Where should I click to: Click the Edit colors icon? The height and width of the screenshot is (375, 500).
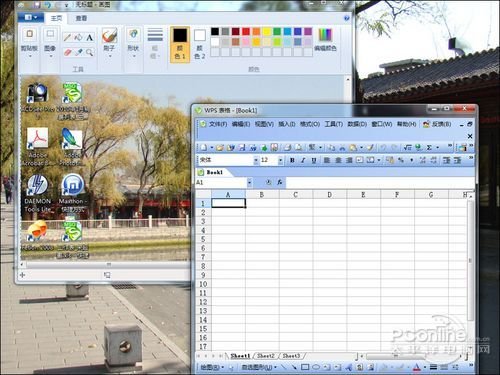coord(325,39)
